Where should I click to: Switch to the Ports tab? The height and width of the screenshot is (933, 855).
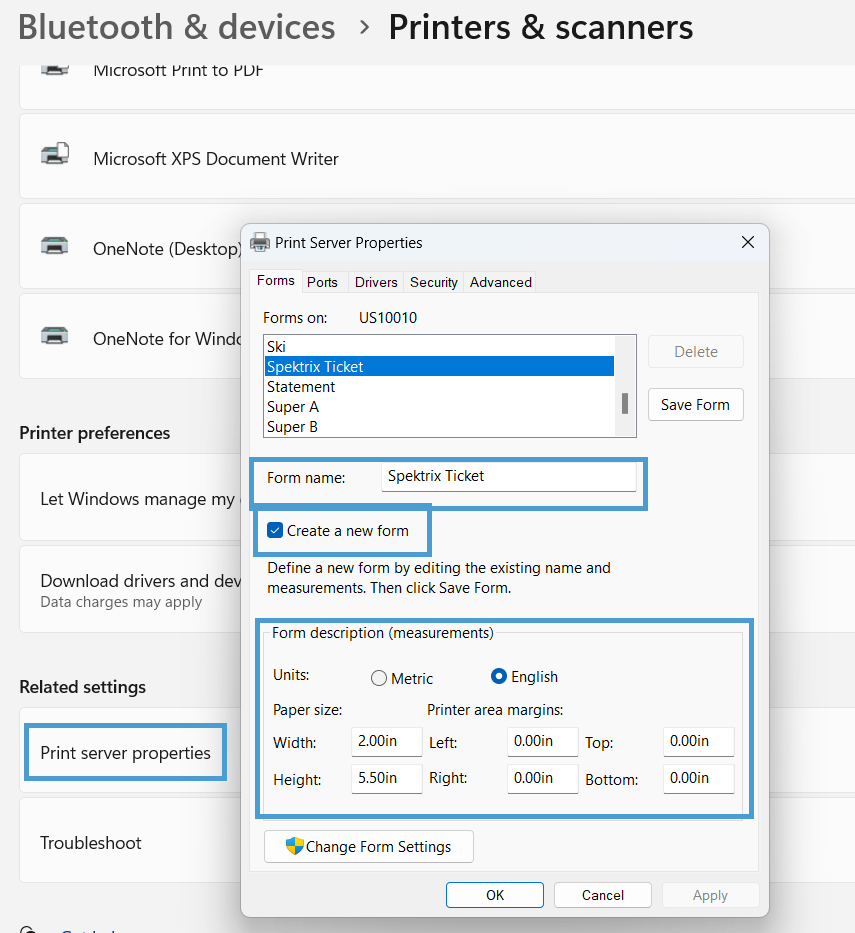point(323,282)
